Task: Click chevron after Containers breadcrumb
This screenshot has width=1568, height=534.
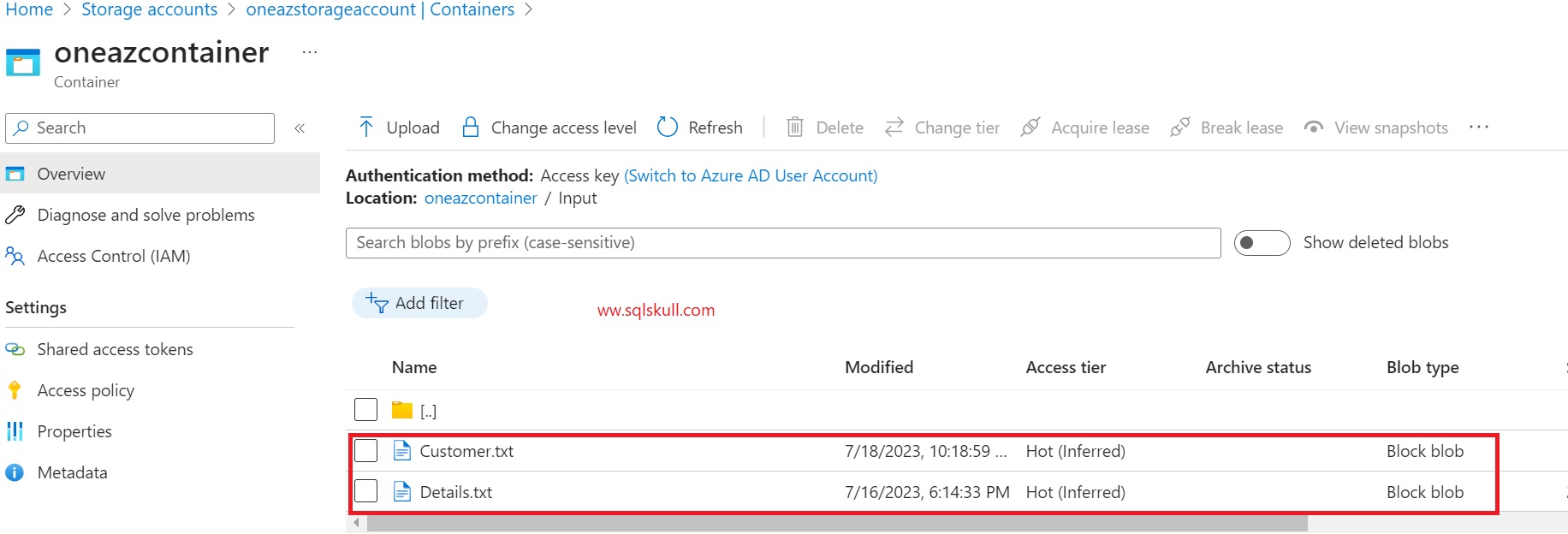Action: [x=528, y=10]
